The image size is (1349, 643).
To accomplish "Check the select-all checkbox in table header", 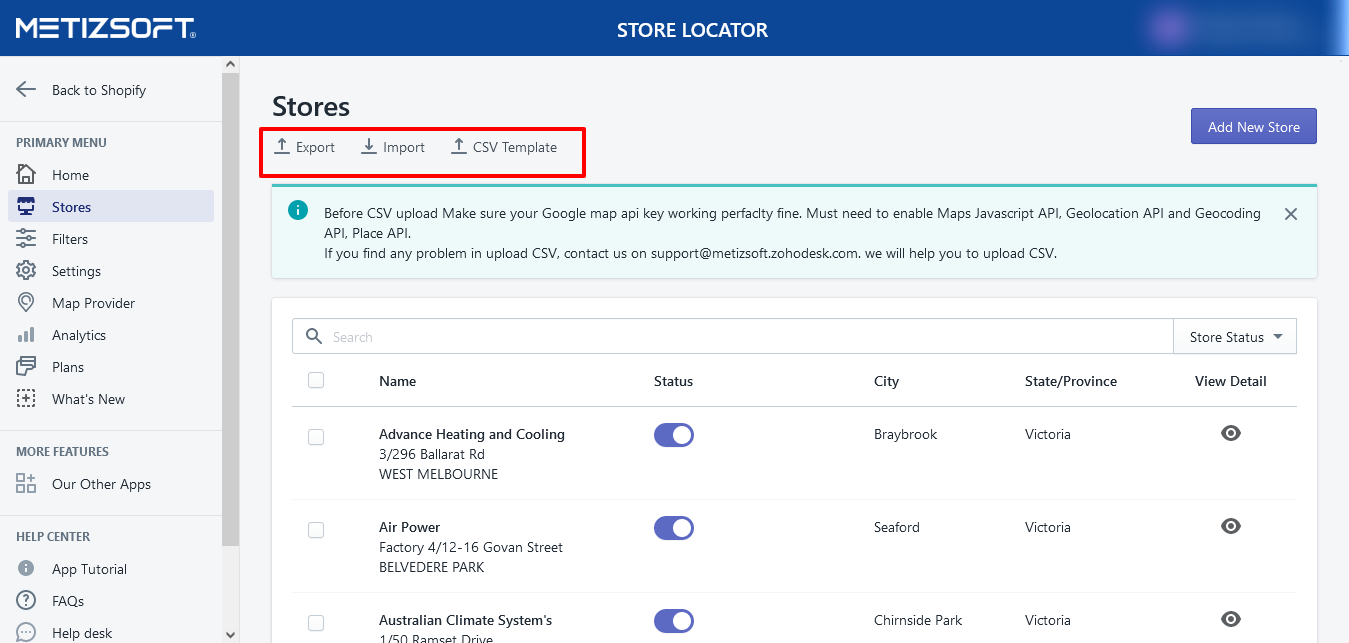I will 316,380.
